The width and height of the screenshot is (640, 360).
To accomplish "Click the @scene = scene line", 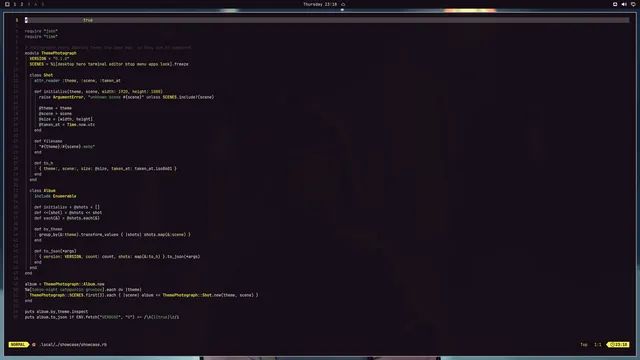I will pyautogui.click(x=55, y=113).
